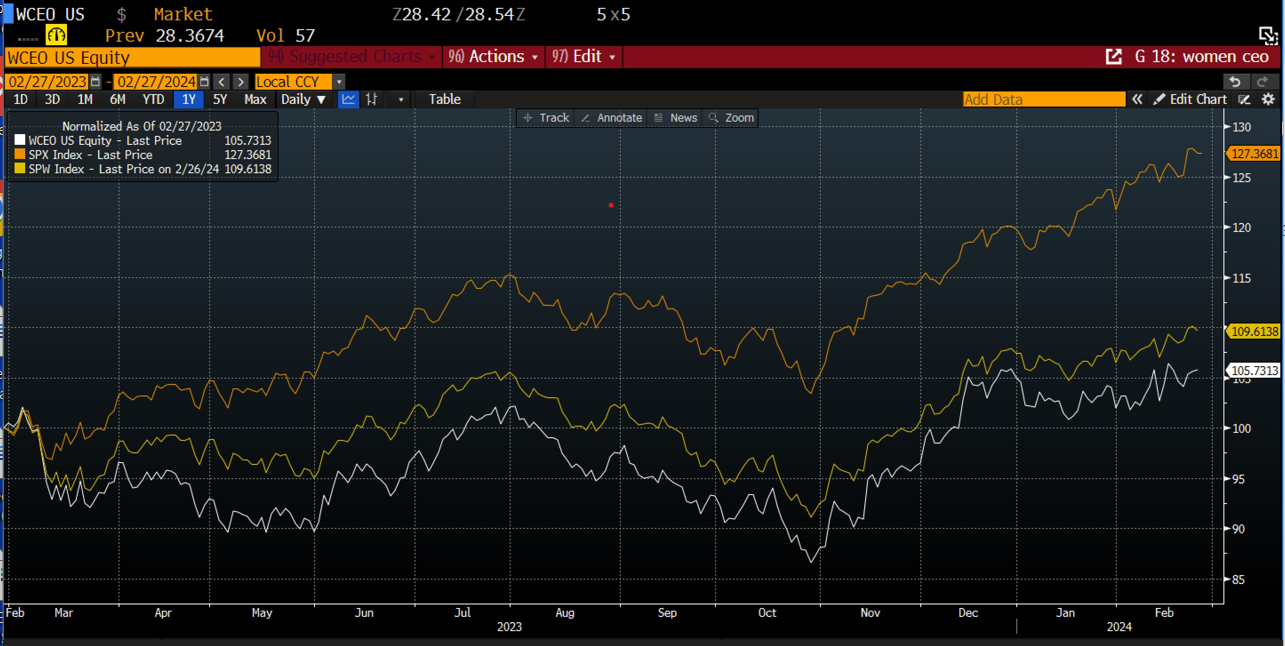The height and width of the screenshot is (646, 1285).
Task: Open the start date calendar picker
Action: [96, 81]
